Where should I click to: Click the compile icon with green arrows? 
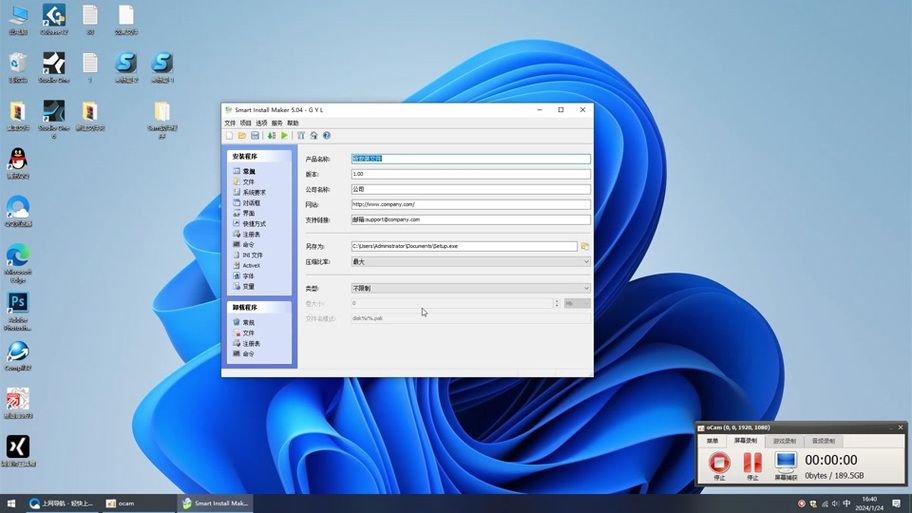(272, 136)
